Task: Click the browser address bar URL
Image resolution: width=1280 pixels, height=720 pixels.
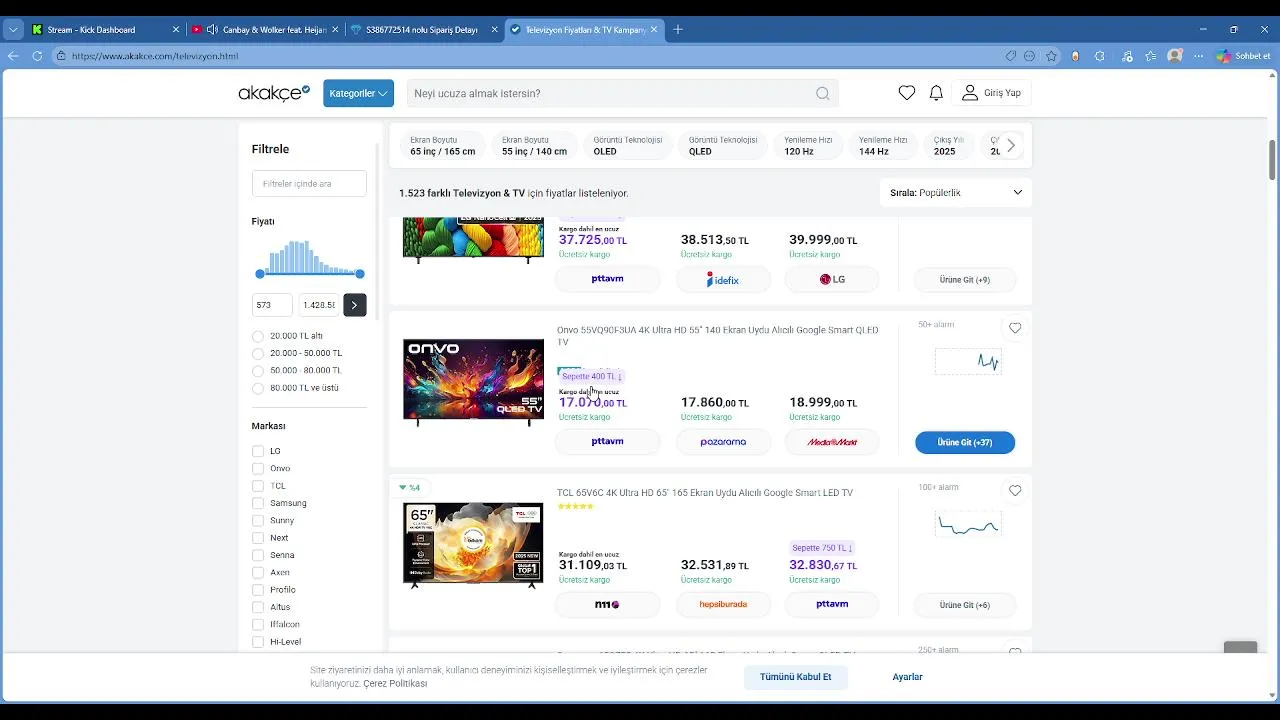Action: click(x=155, y=56)
